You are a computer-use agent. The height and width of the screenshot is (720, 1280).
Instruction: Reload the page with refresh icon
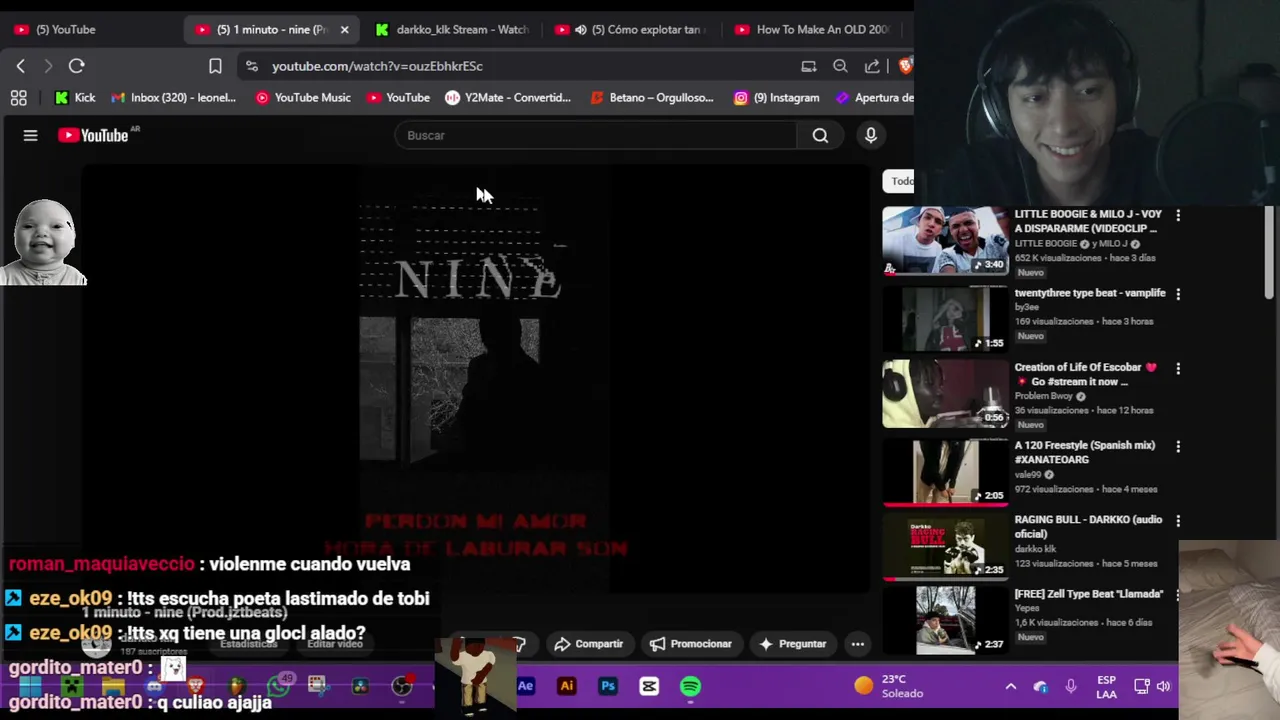click(76, 66)
